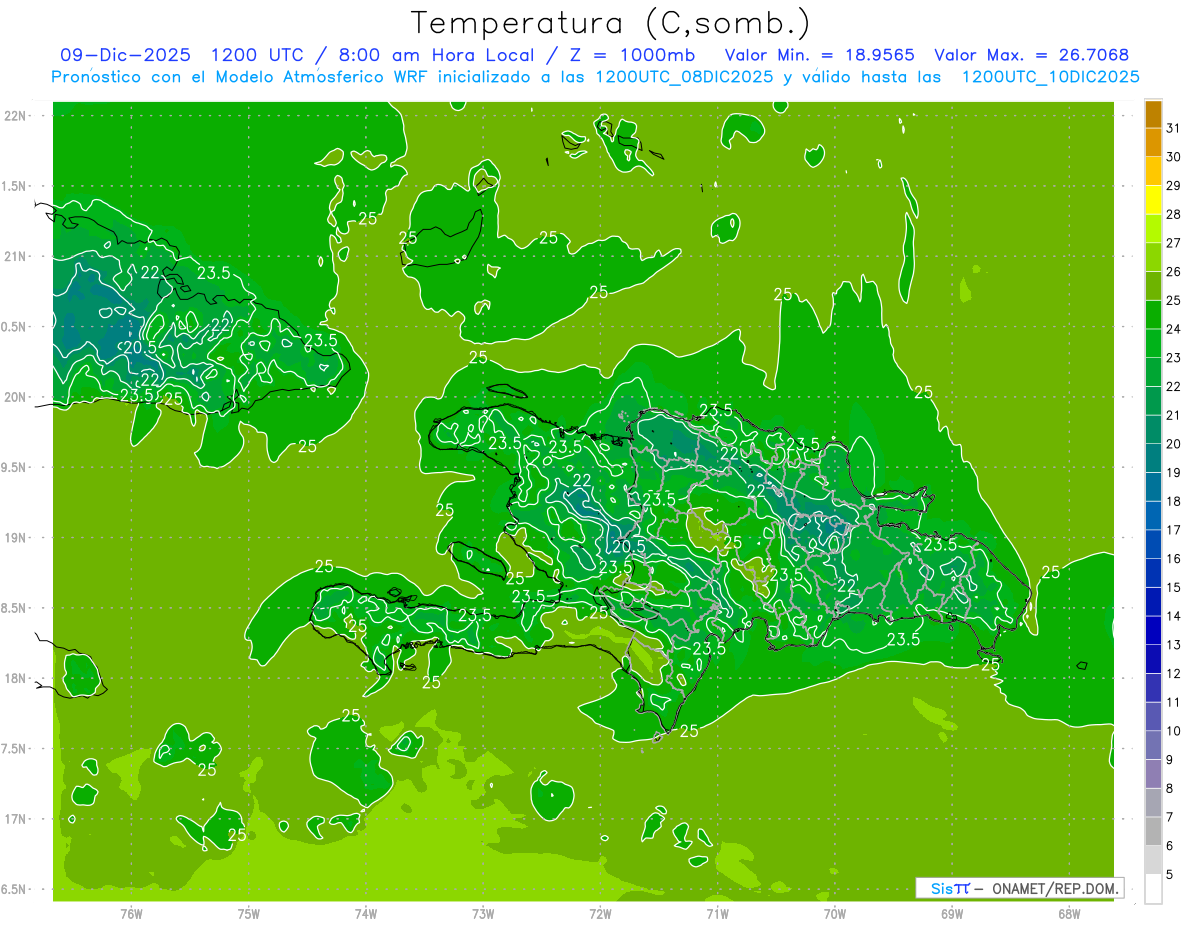Click the blue colorbar swatch between 15 and 16

[x=1153, y=573]
